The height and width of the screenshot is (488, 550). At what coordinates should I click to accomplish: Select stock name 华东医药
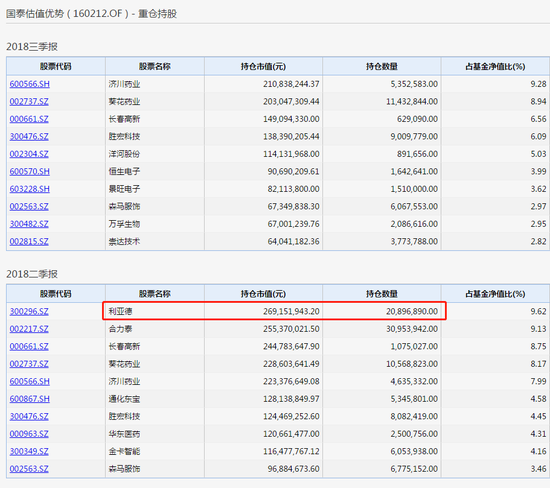click(x=124, y=434)
